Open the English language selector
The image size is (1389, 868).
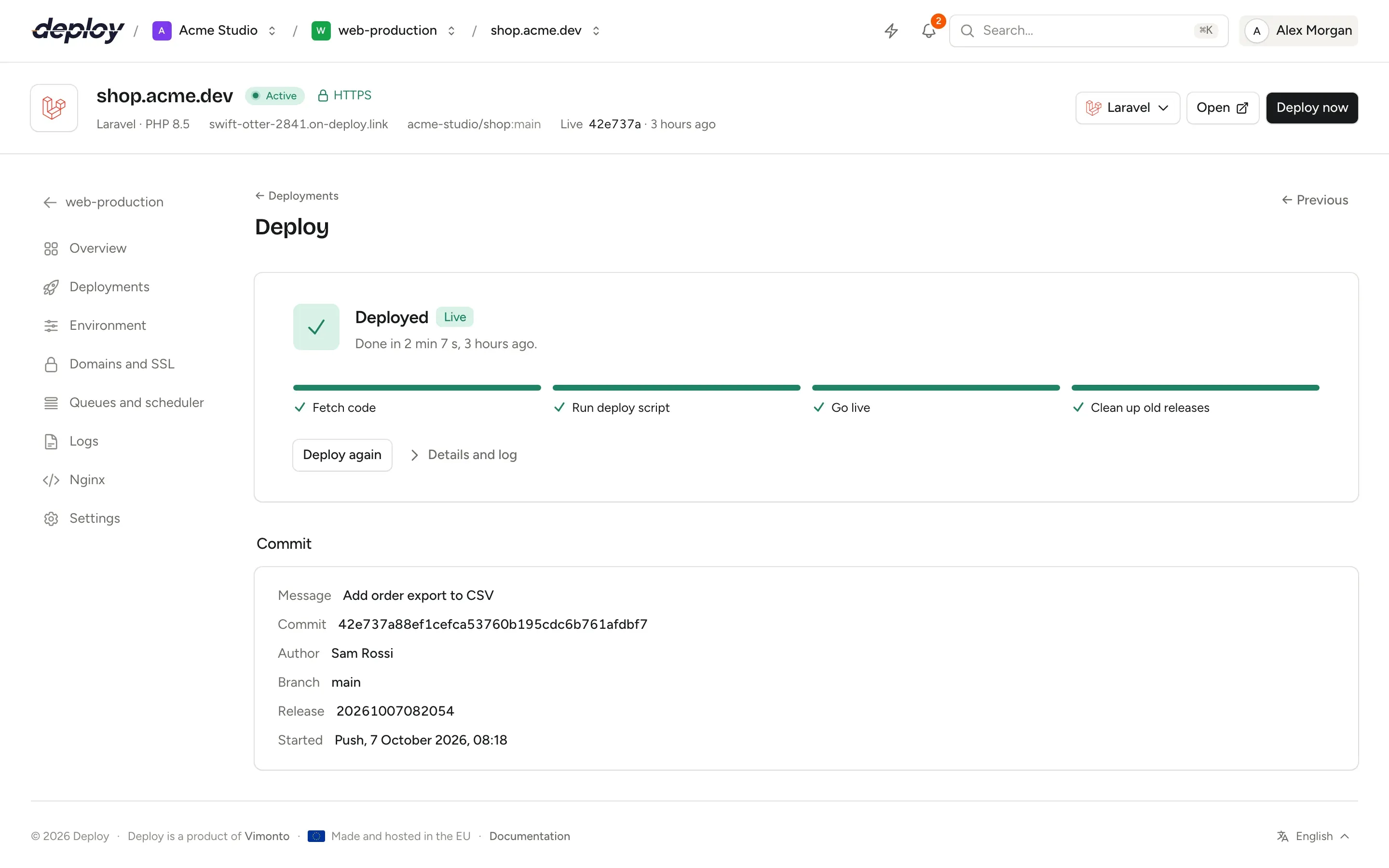click(1312, 836)
